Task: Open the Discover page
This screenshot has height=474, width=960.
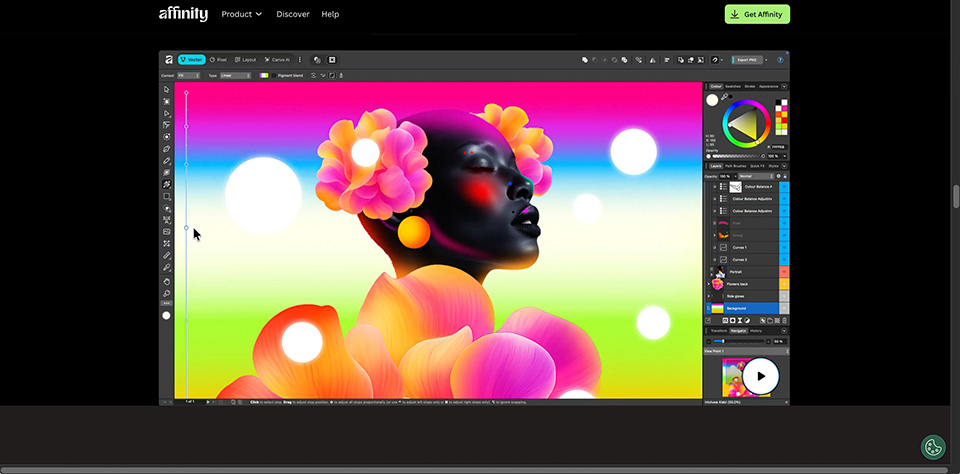Action: click(293, 14)
